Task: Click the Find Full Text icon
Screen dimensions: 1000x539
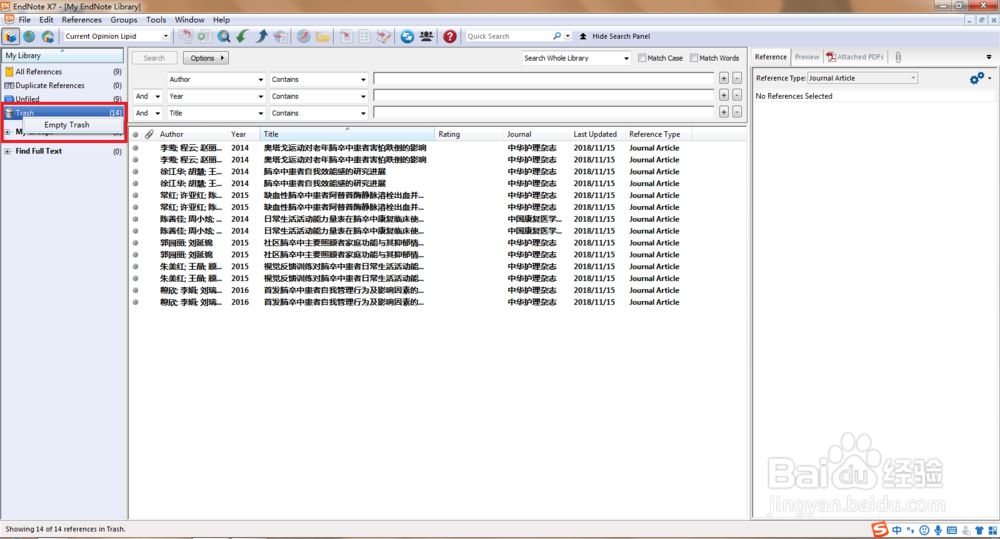Action: click(281, 36)
